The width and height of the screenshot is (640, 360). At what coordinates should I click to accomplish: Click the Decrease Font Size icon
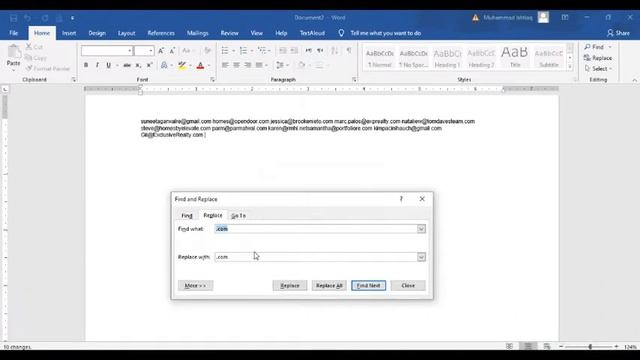tap(172, 51)
